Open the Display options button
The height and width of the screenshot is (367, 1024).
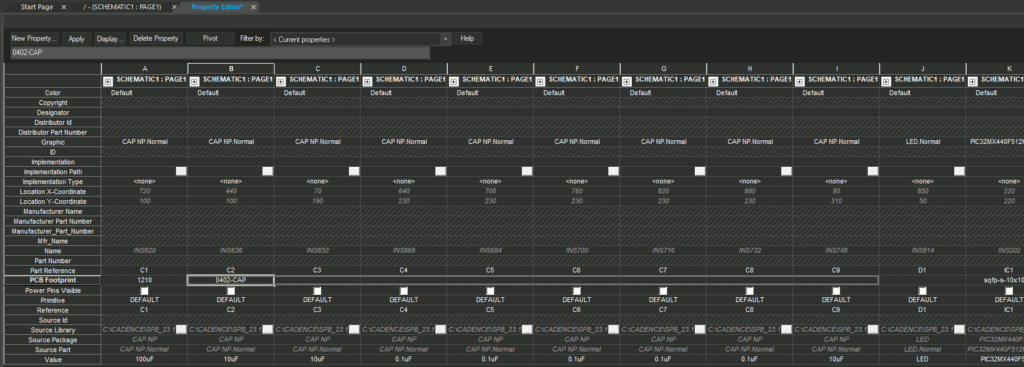point(110,39)
